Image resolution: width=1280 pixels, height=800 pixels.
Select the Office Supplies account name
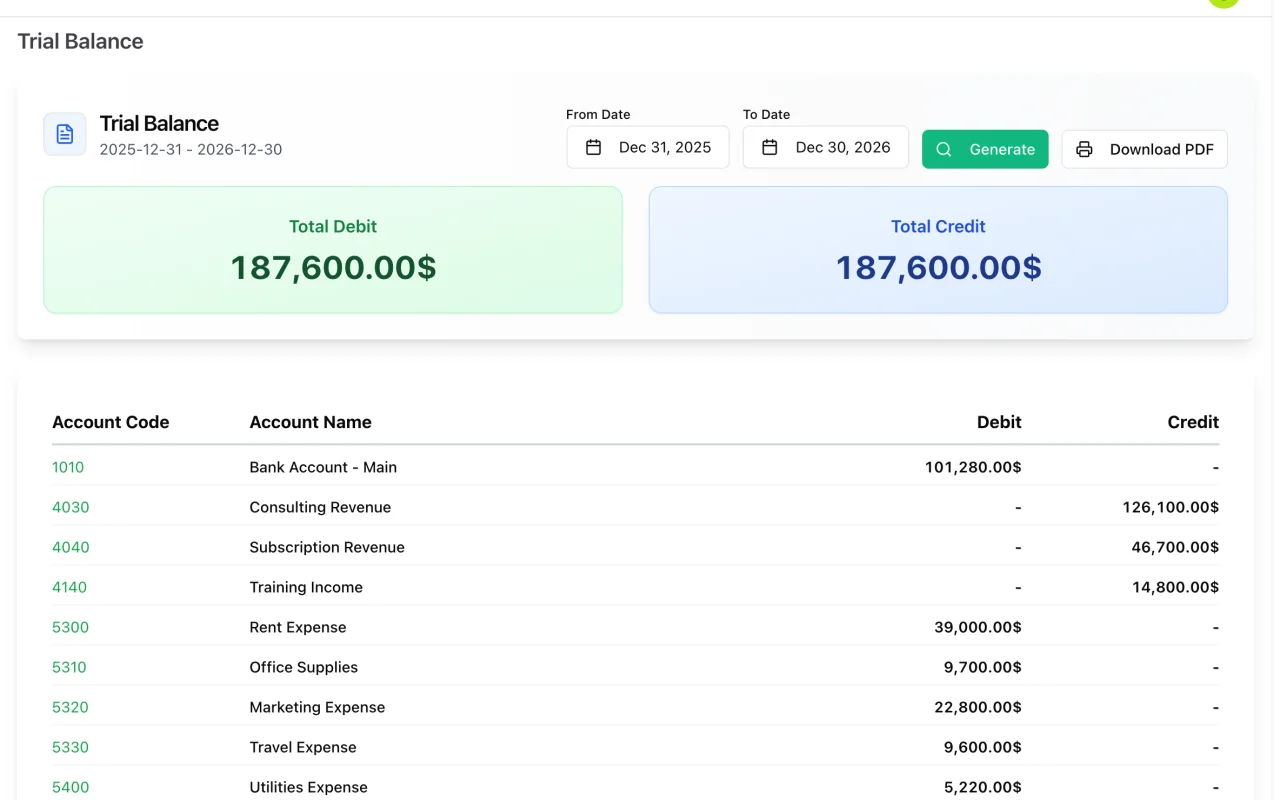pos(303,667)
